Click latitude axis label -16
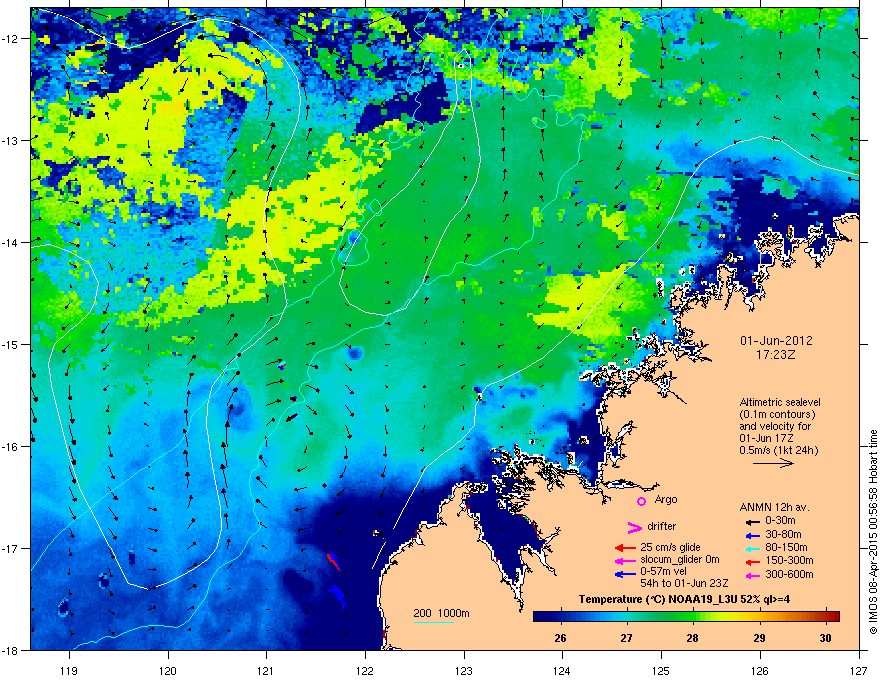The width and height of the screenshot is (880, 680). [11, 447]
